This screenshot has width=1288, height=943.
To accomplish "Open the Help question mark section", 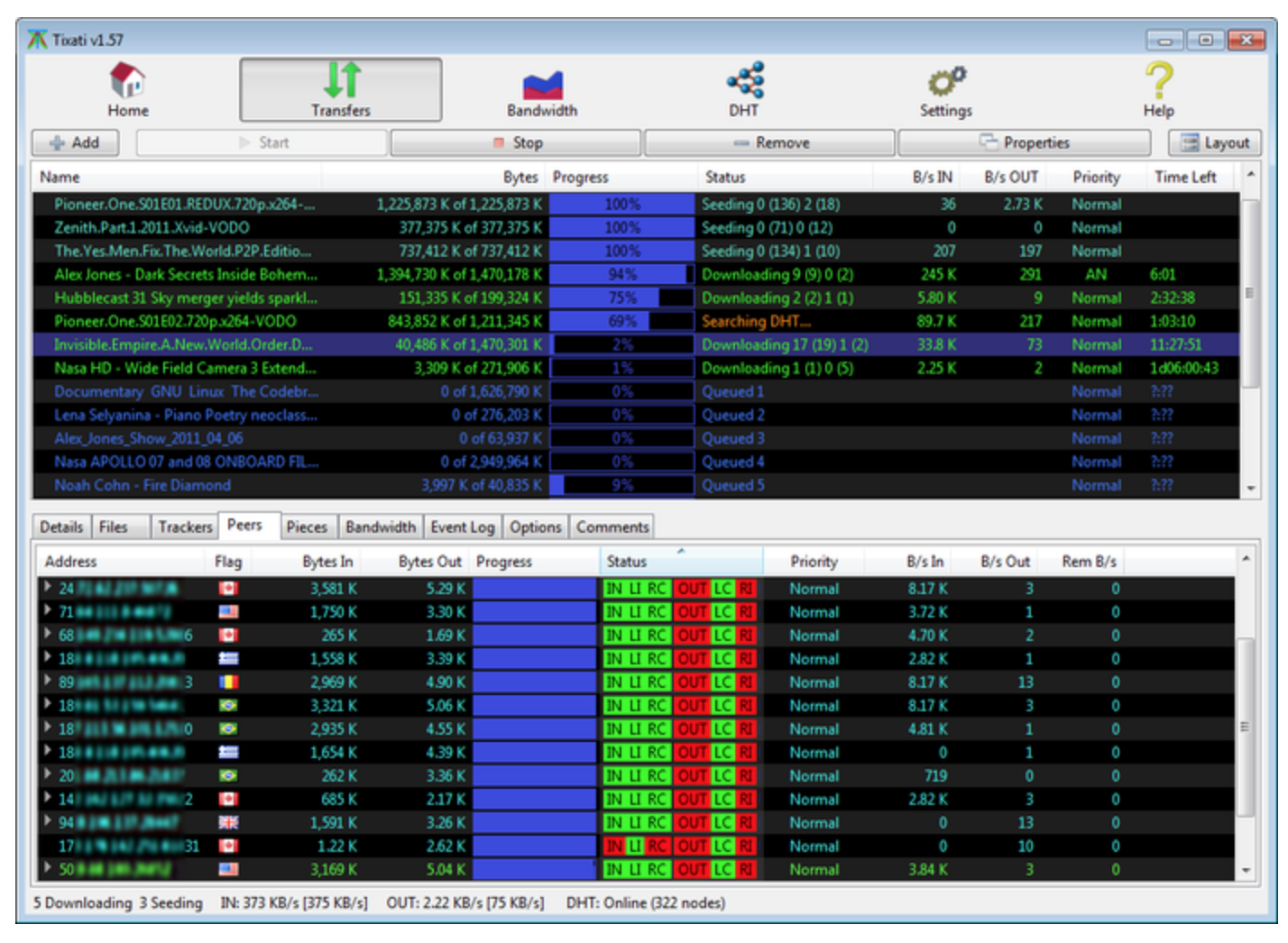I will tap(1159, 90).
